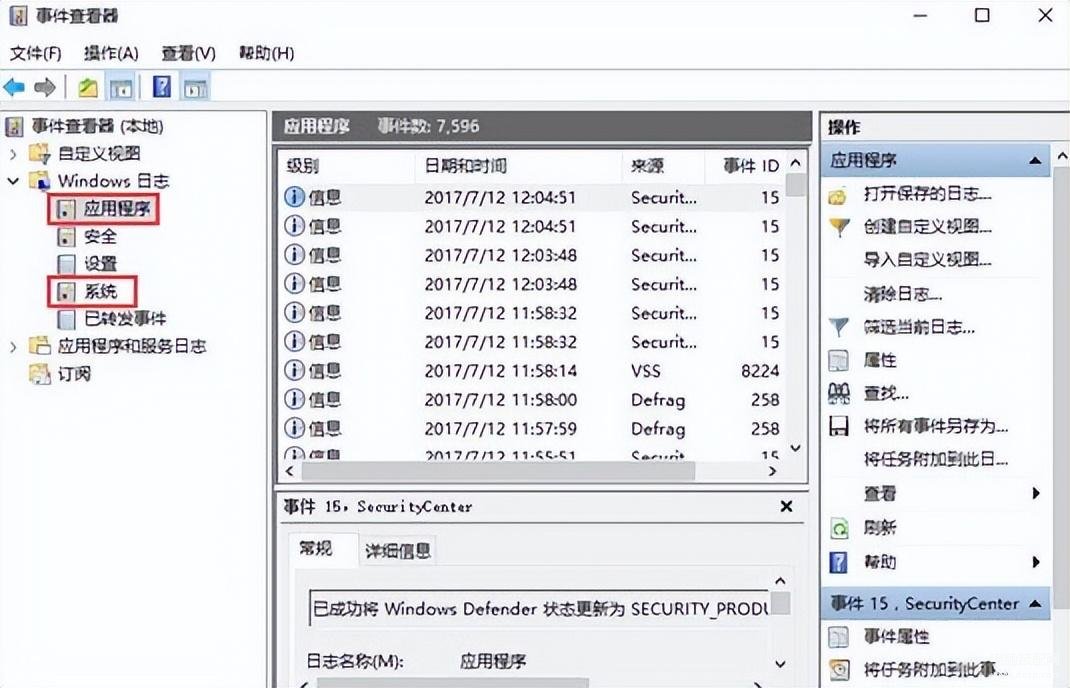The image size is (1070, 688).
Task: Toggle the Show/Hide Action Pane icon
Action: [x=196, y=87]
